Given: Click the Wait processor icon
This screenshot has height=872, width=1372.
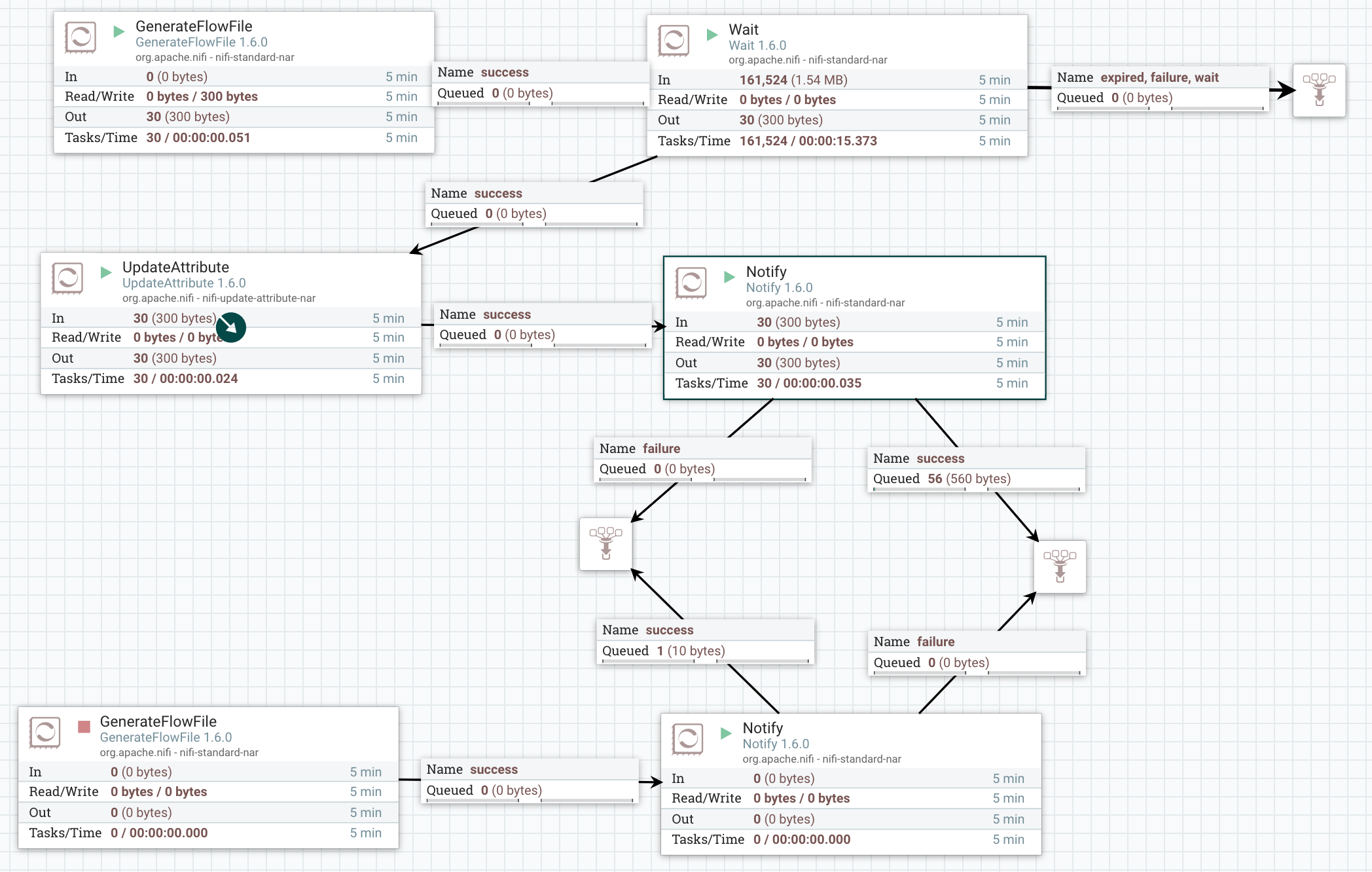Looking at the screenshot, I should point(674,41).
